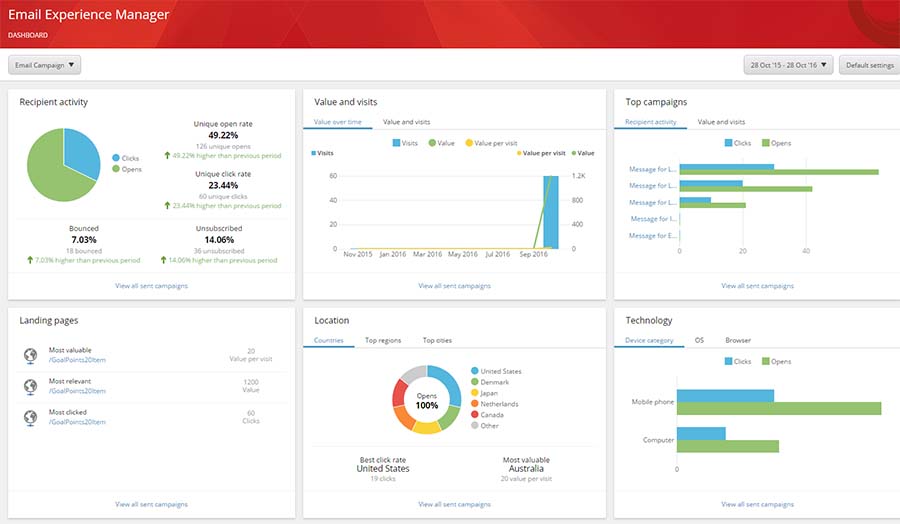Click the blue Clicks slice of pie chart
Viewport: 900px width, 524px height.
tap(80, 150)
